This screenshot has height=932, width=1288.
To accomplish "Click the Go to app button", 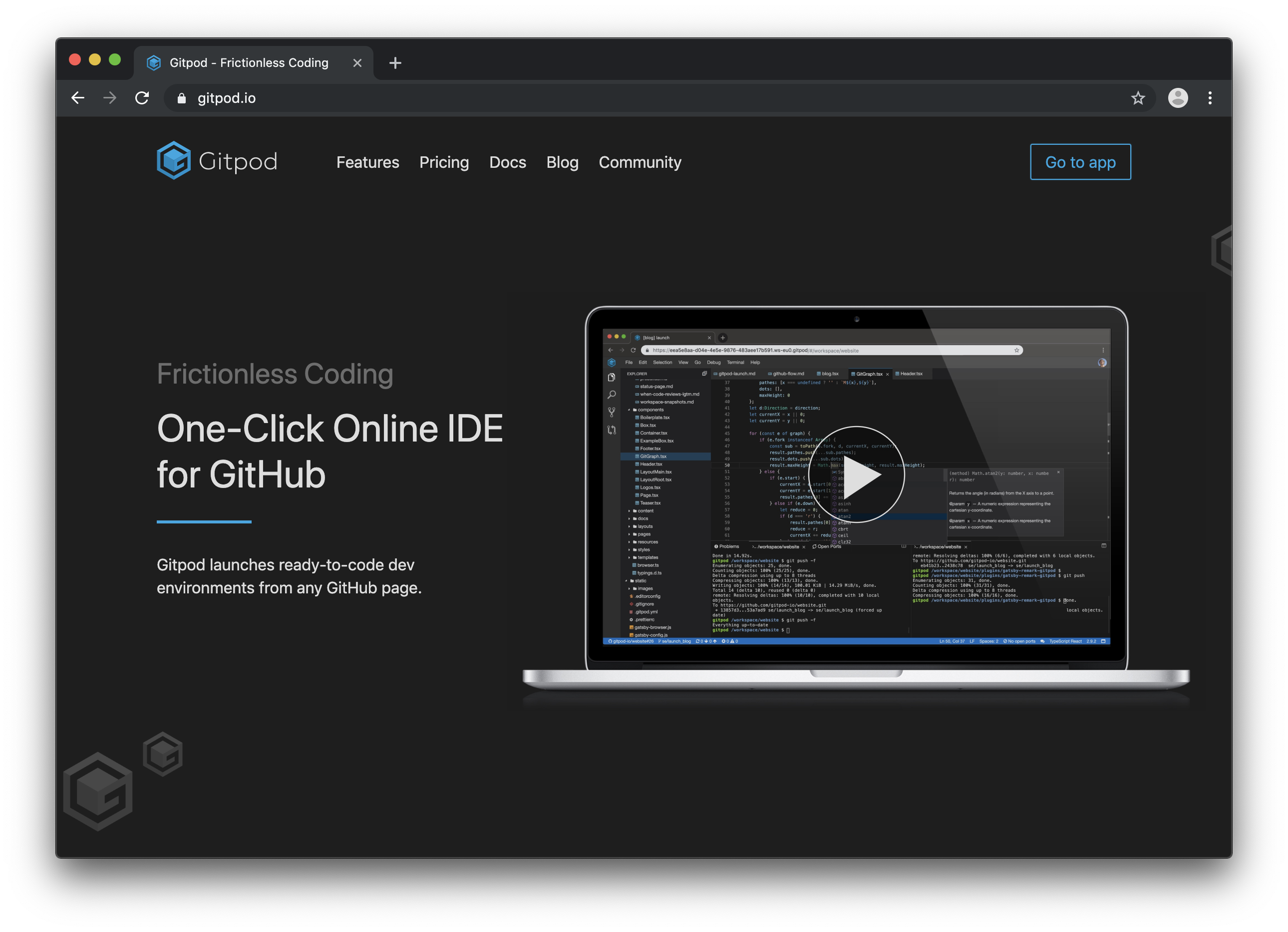I will 1080,162.
